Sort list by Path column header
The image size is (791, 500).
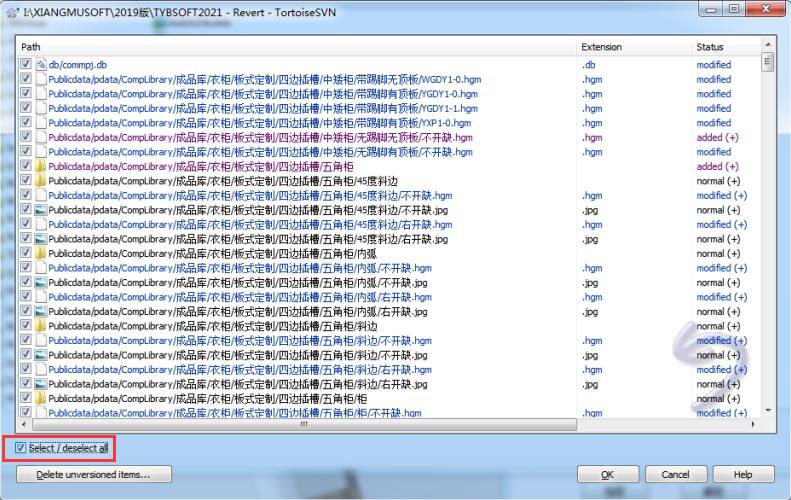point(296,47)
